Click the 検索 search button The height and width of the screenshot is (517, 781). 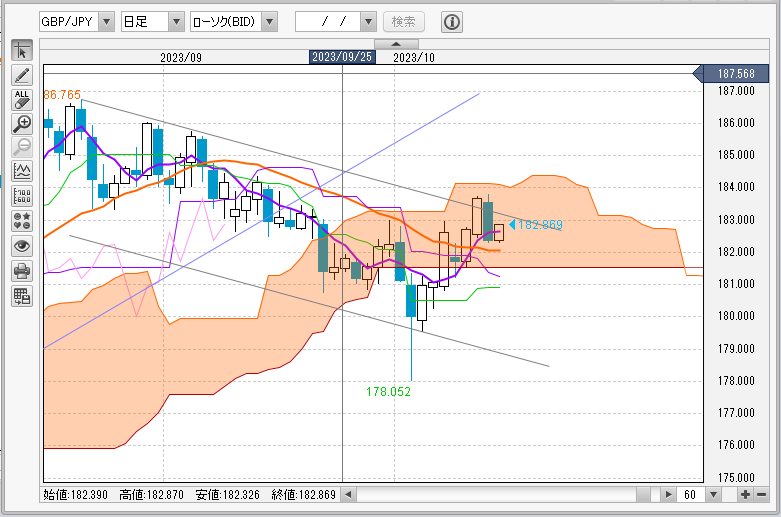pos(404,22)
